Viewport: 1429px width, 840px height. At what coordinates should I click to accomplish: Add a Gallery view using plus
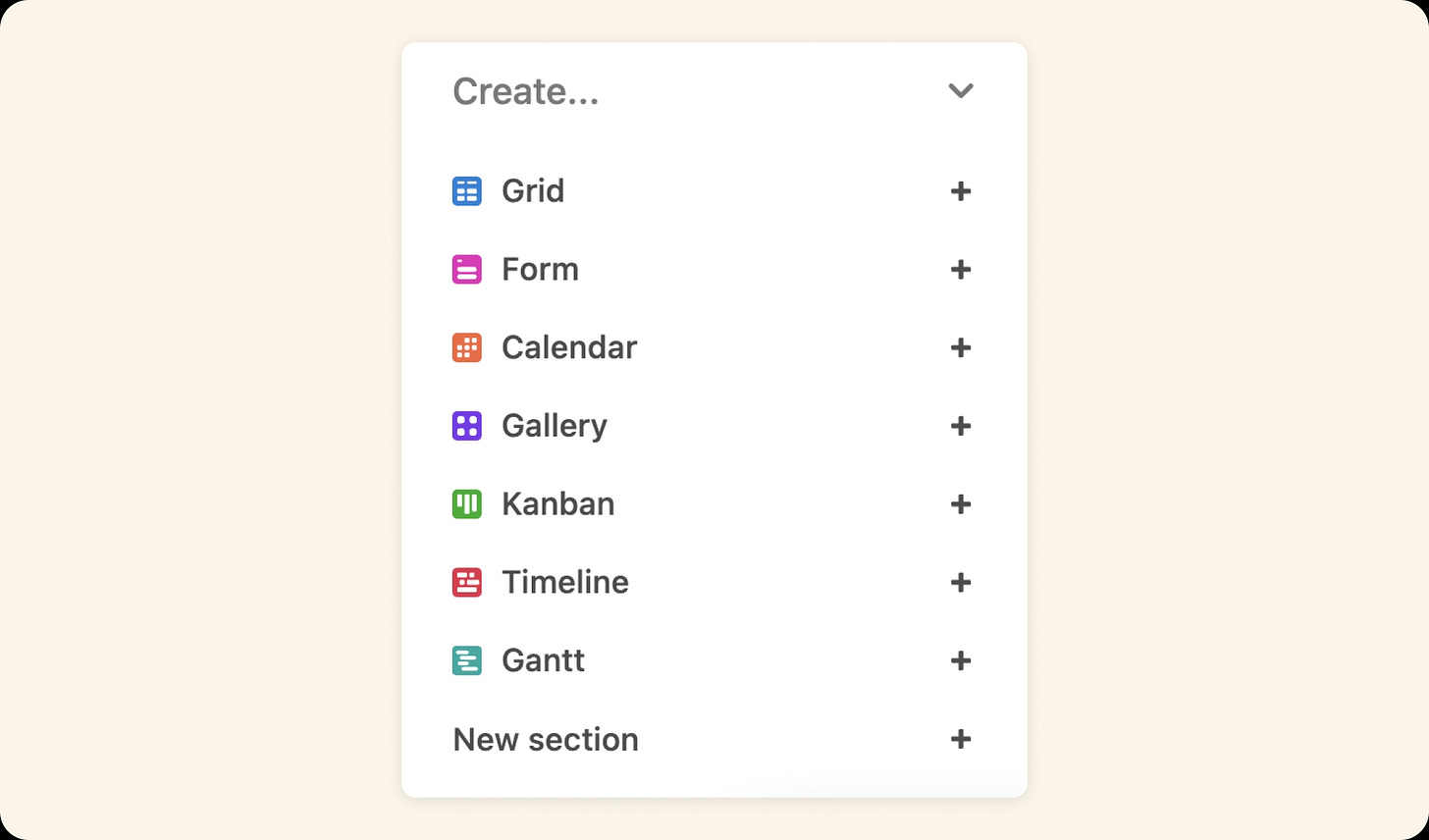[961, 425]
